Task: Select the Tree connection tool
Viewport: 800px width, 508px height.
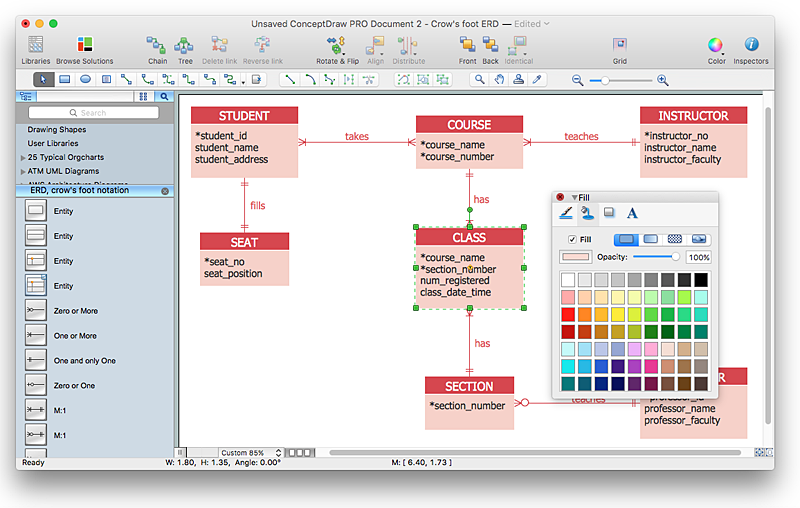Action: coord(185,45)
